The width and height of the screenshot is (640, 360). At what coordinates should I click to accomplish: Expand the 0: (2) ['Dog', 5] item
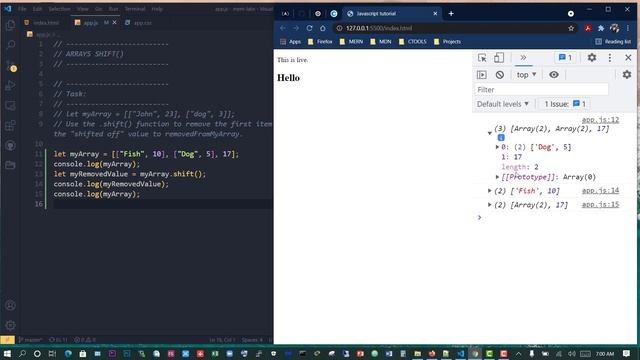point(497,147)
